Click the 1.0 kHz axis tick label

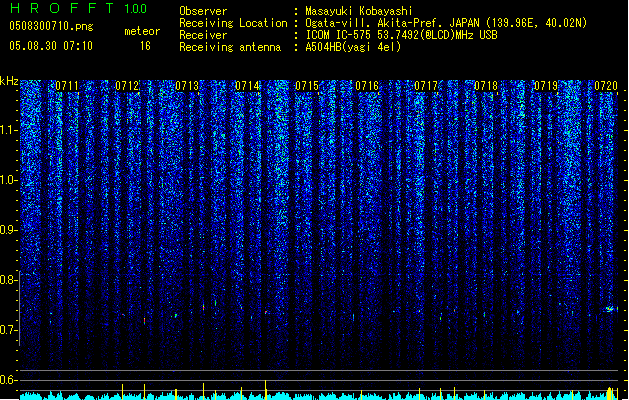click(8, 180)
